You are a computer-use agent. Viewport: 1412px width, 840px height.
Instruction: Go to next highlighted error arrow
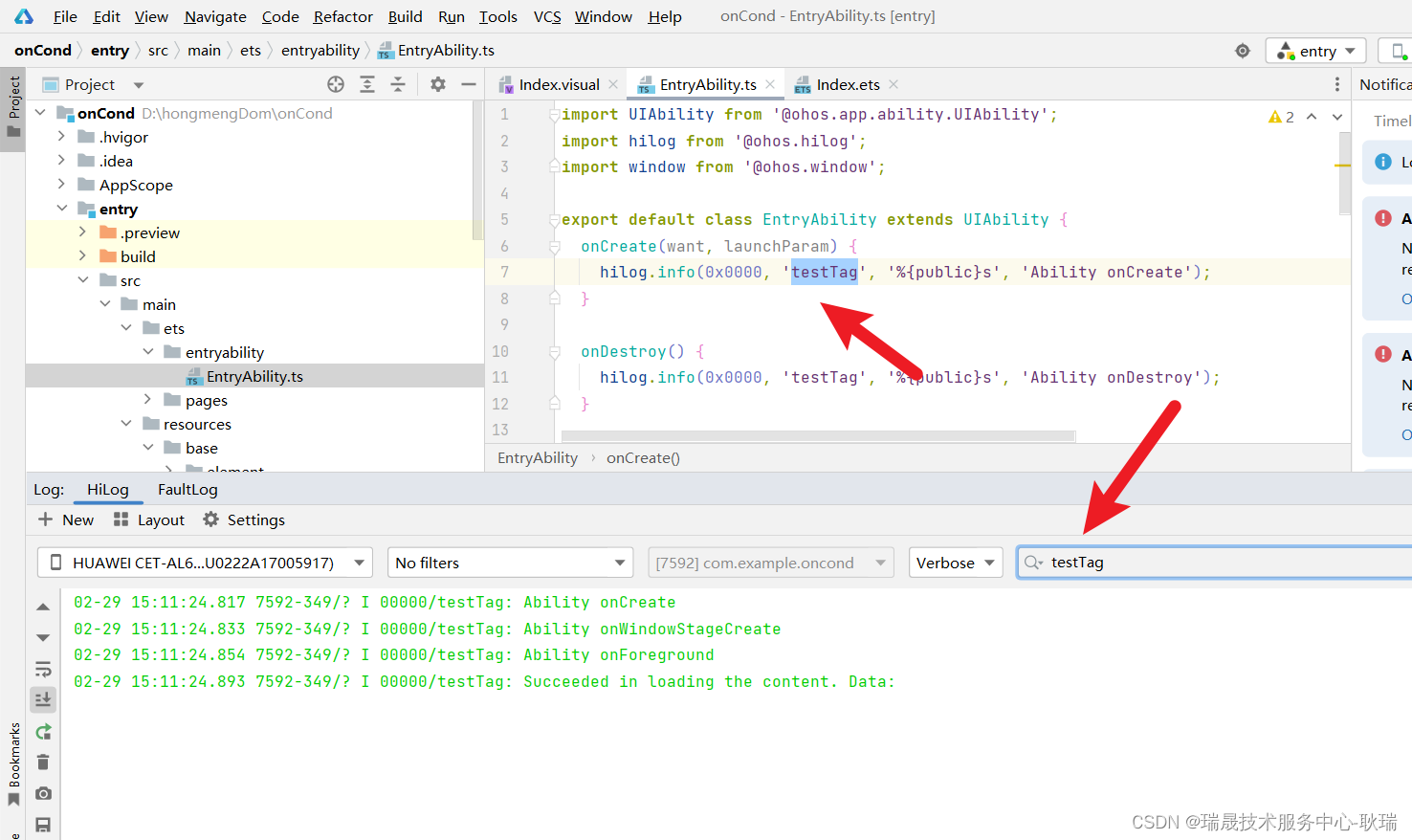(x=1337, y=117)
